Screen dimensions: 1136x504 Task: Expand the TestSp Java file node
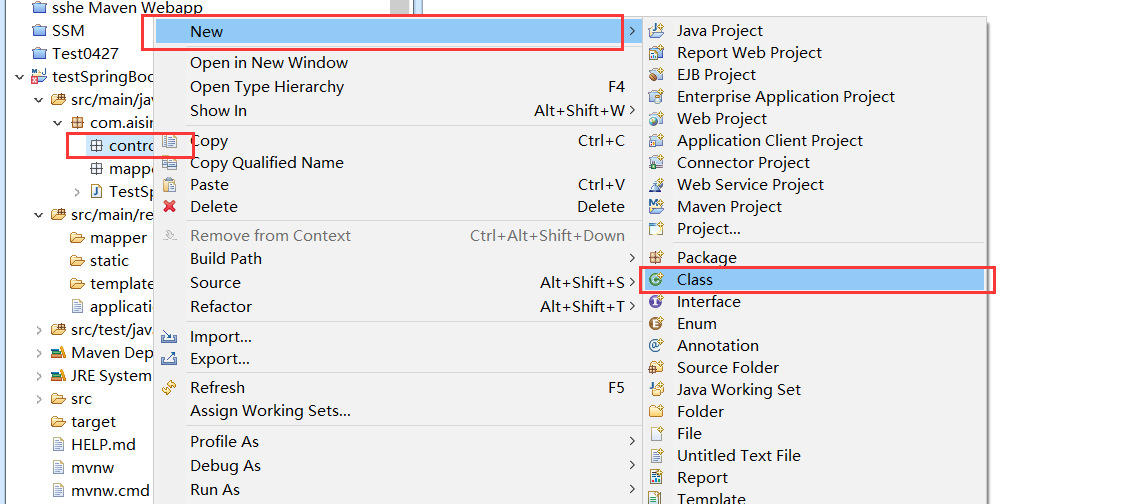pos(77,192)
